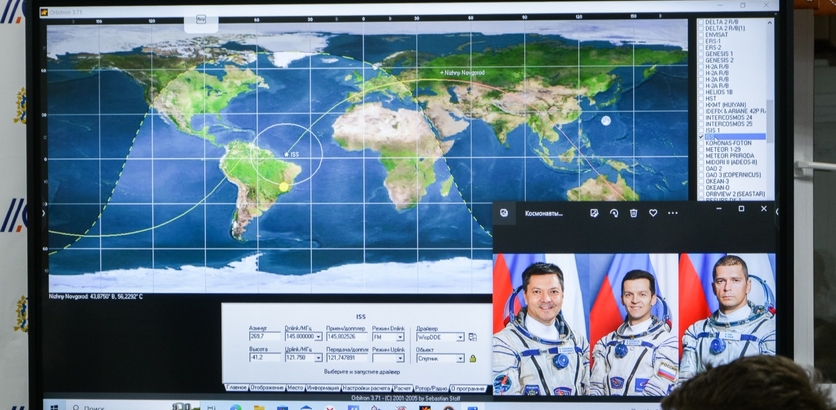
Task: Expand the Драйвер WispDDE dropdown
Action: (x=460, y=338)
